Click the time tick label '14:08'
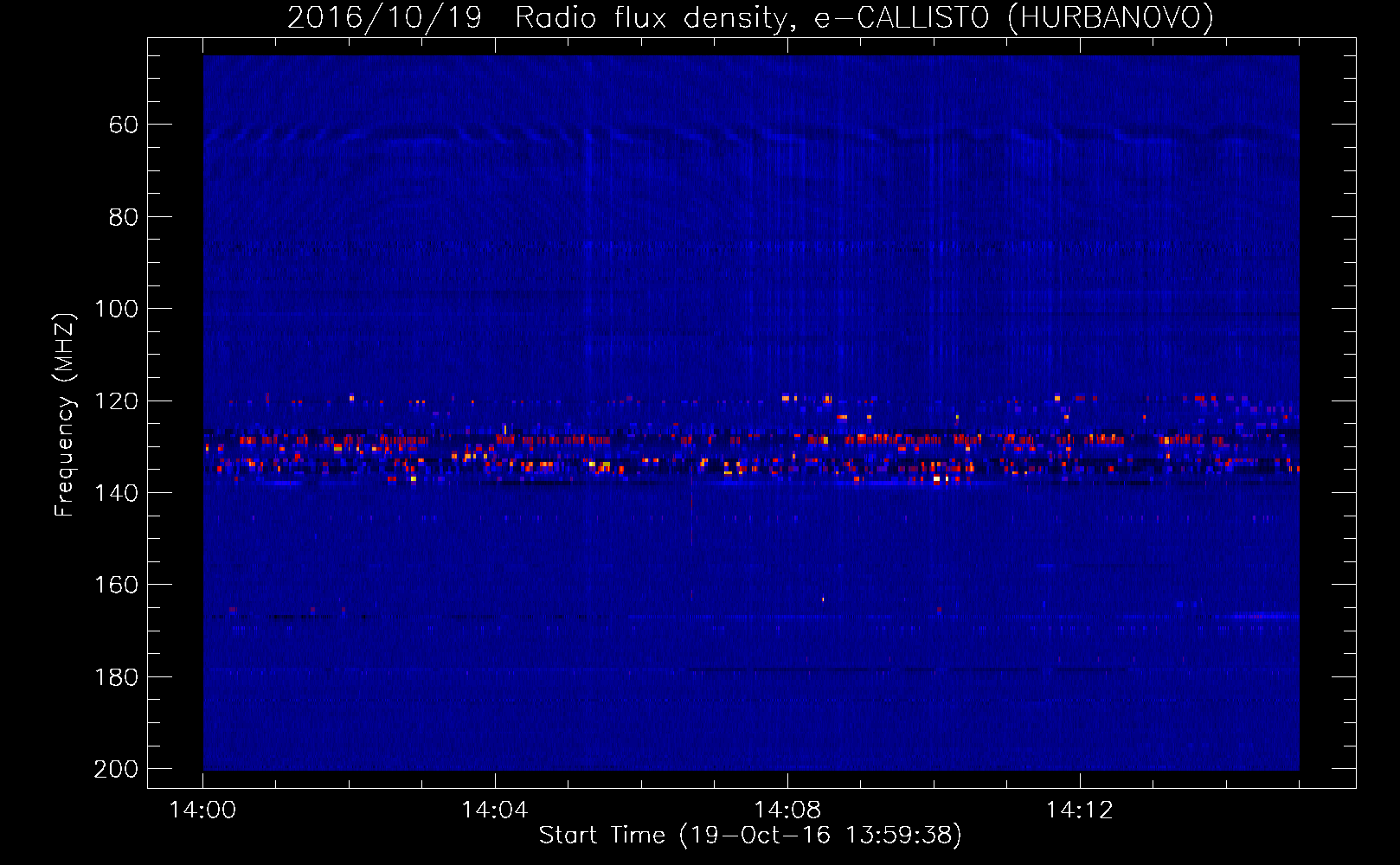 point(787,811)
